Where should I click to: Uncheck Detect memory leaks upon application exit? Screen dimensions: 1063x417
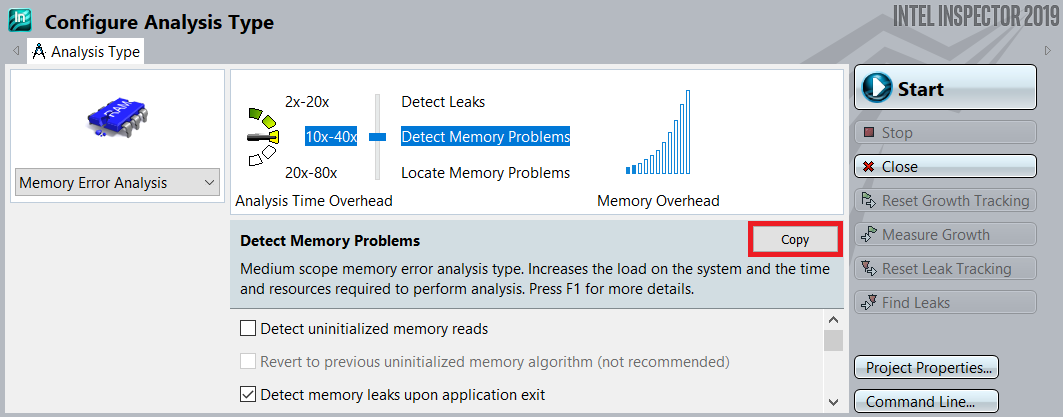(x=249, y=394)
